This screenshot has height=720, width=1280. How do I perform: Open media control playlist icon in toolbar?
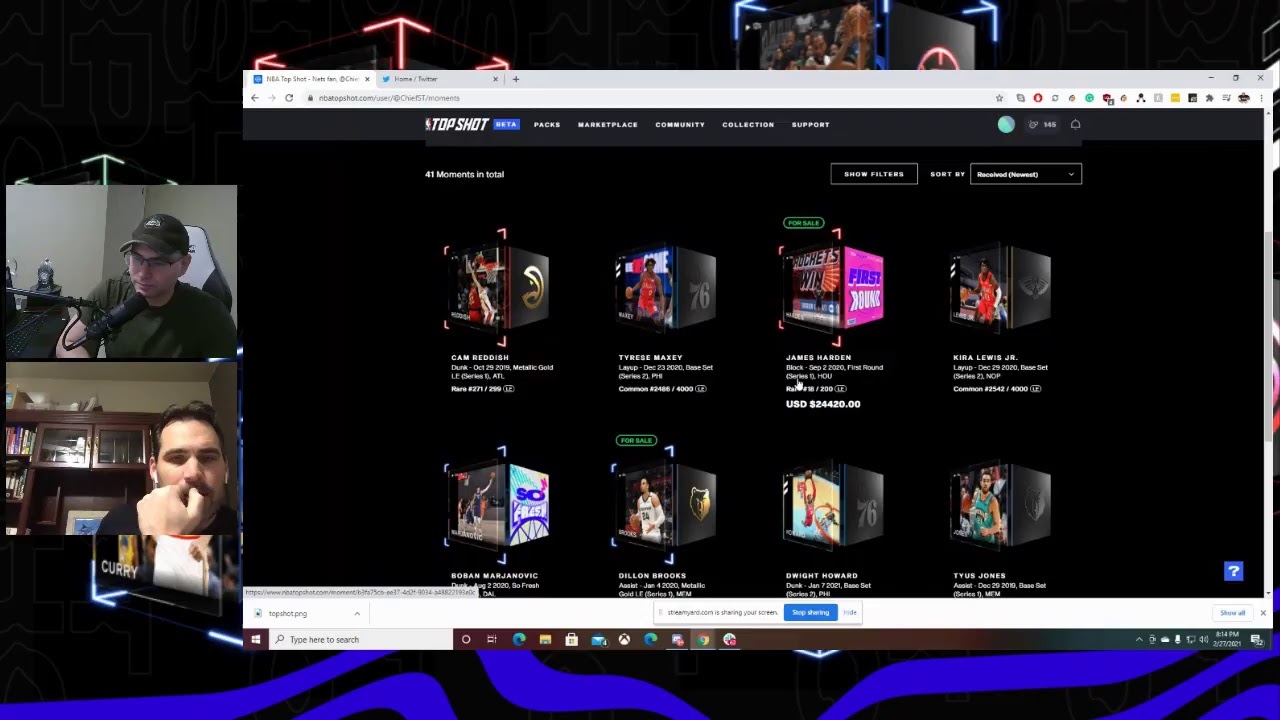click(1226, 98)
